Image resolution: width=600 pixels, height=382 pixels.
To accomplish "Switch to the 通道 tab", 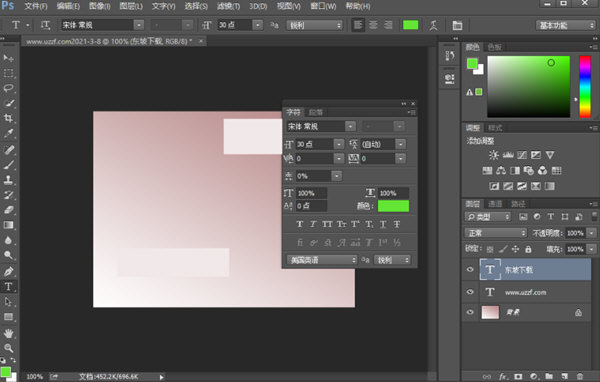I will pos(495,204).
